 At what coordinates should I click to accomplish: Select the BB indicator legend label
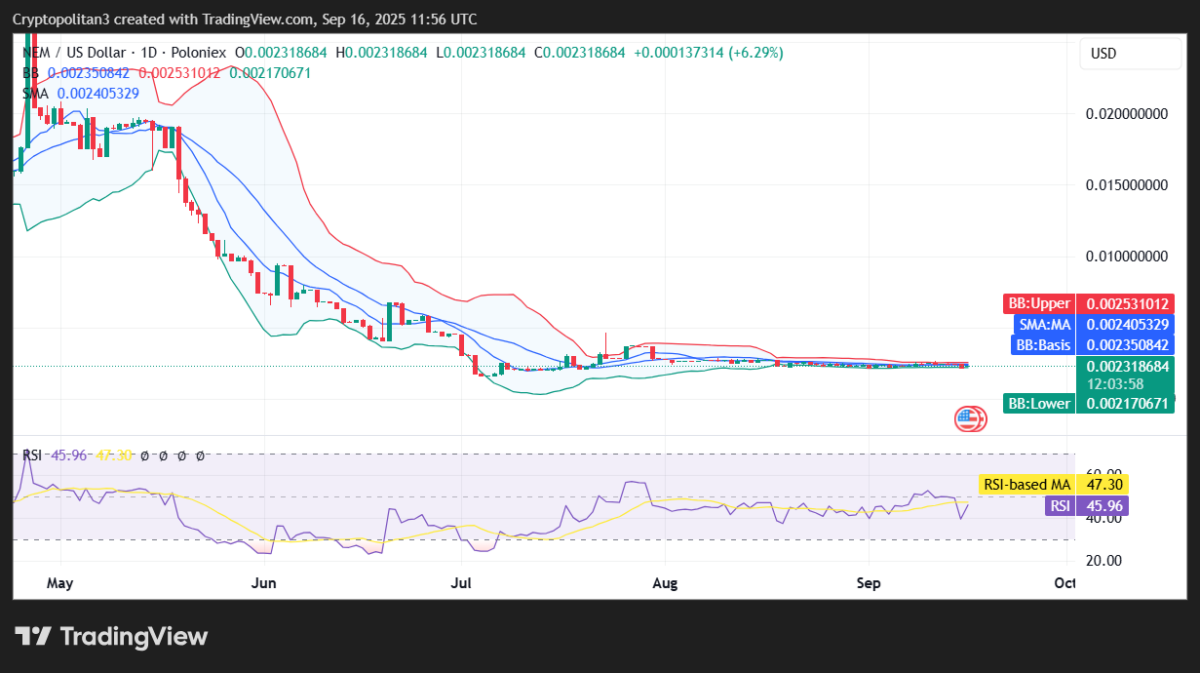point(33,72)
